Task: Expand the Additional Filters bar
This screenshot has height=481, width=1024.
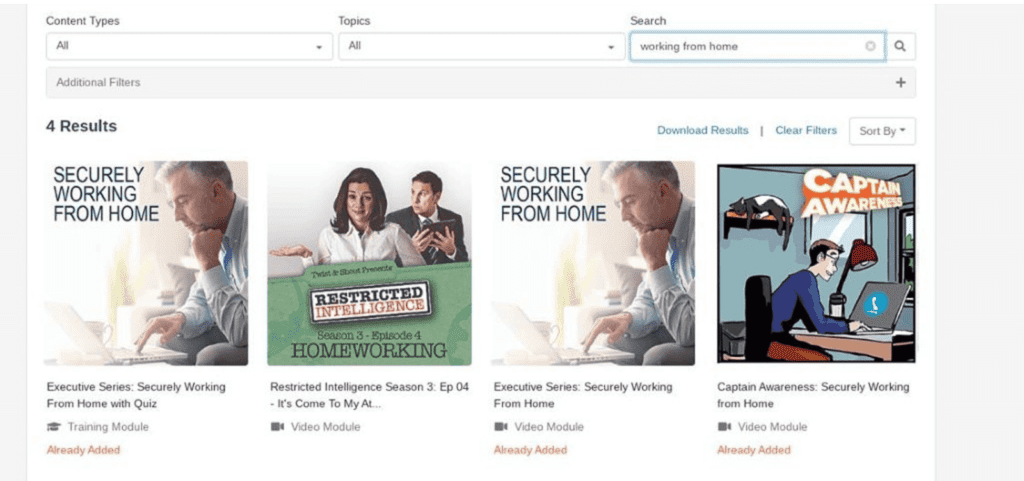Action: tap(481, 83)
